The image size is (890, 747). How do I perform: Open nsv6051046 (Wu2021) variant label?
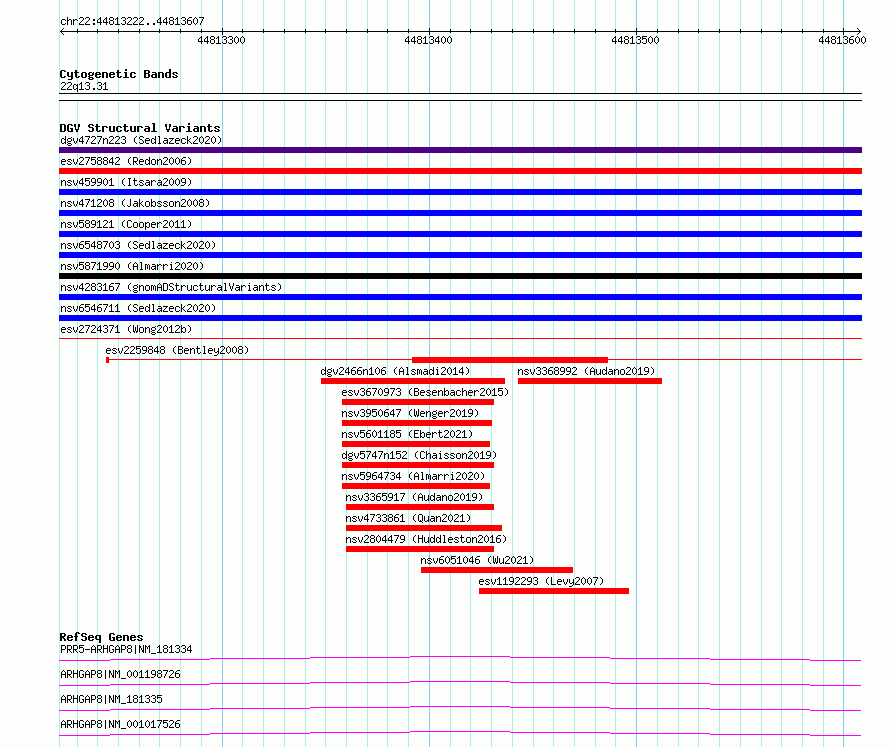click(477, 560)
